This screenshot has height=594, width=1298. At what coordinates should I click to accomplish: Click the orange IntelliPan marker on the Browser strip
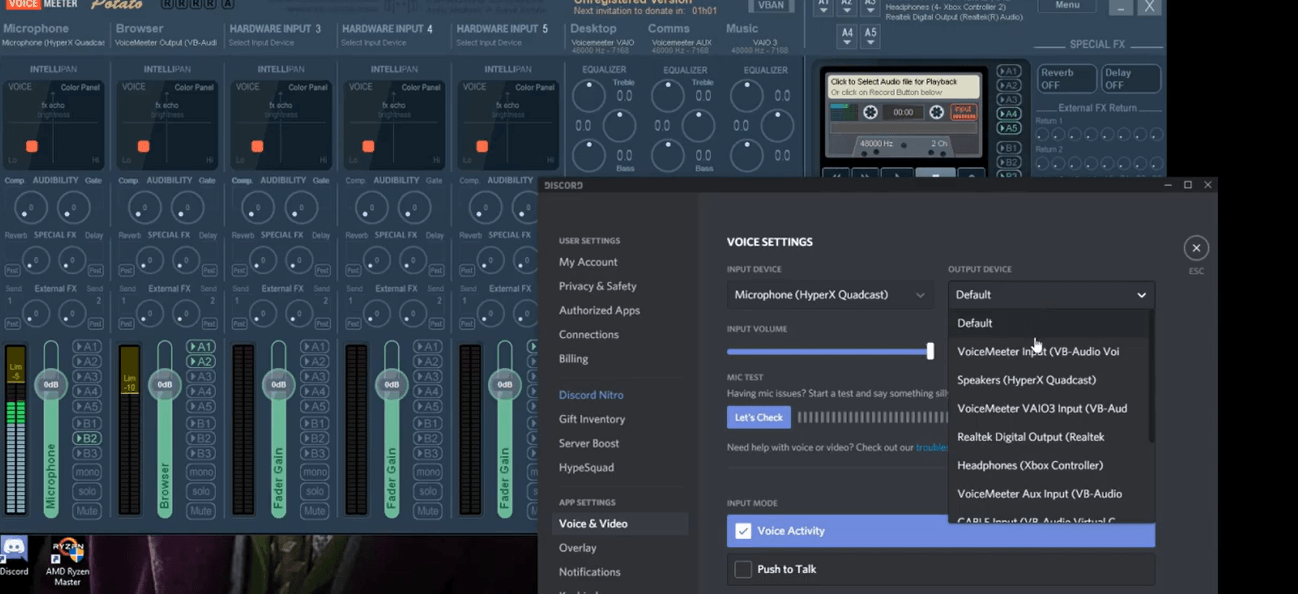click(x=144, y=146)
